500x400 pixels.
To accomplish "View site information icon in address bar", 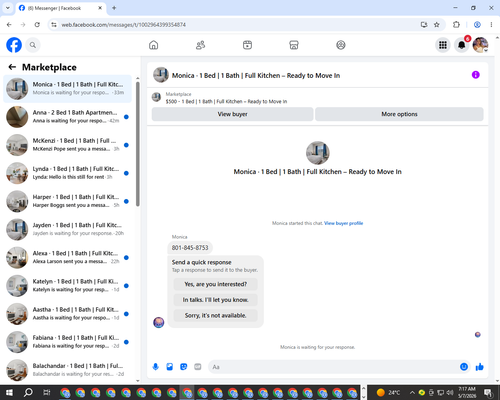I will pos(54,25).
